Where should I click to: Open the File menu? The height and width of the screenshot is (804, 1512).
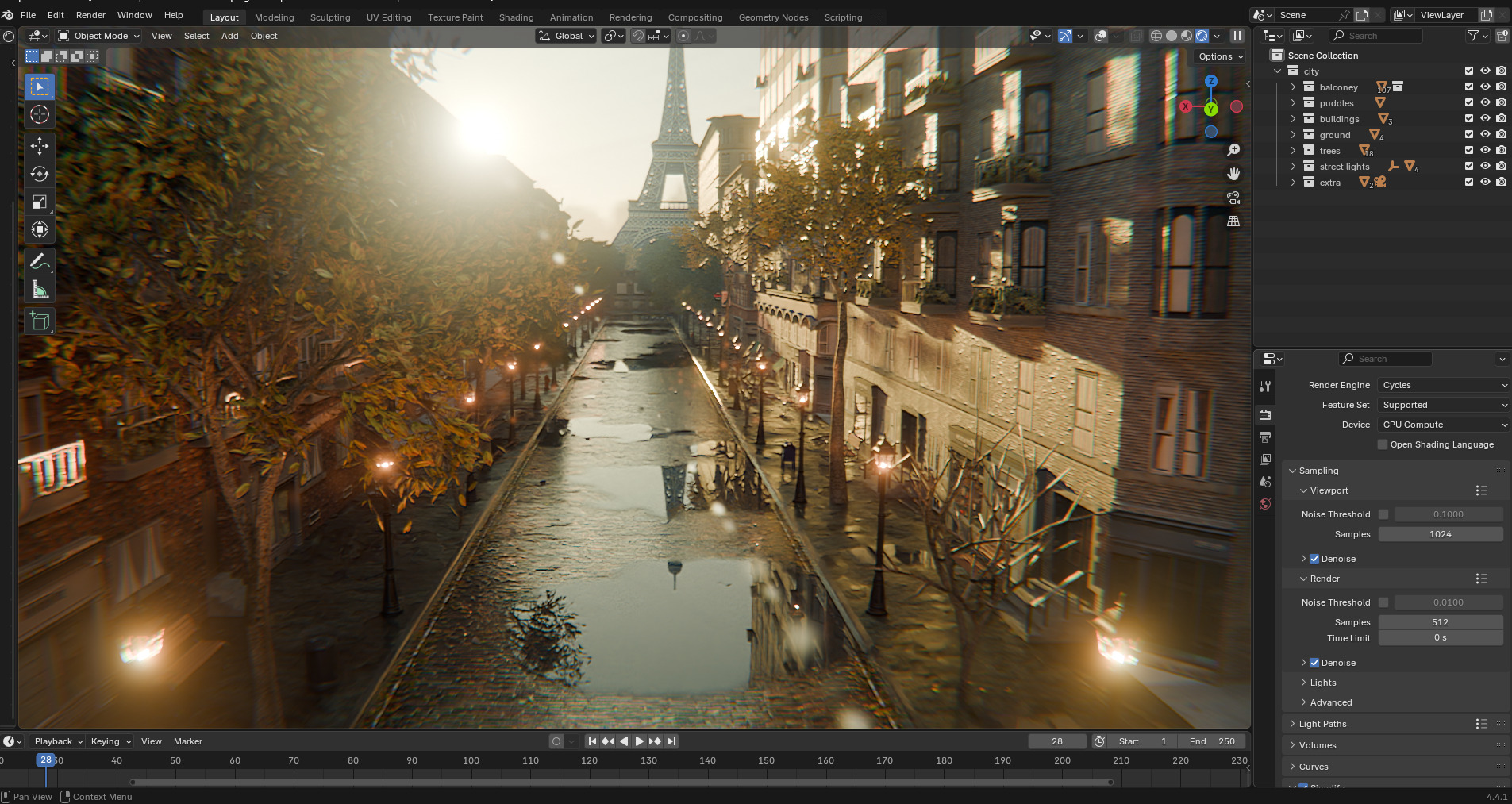[x=28, y=15]
